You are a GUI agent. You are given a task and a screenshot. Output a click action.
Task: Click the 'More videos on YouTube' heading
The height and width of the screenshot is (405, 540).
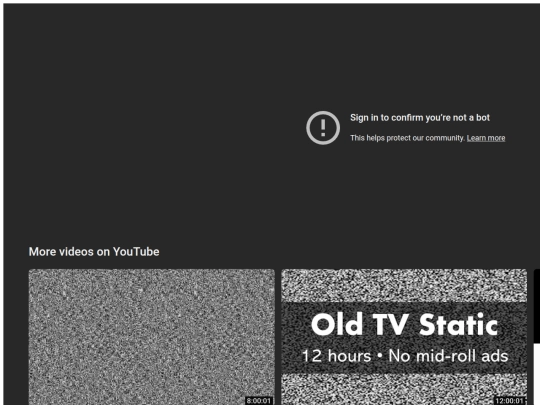(94, 252)
